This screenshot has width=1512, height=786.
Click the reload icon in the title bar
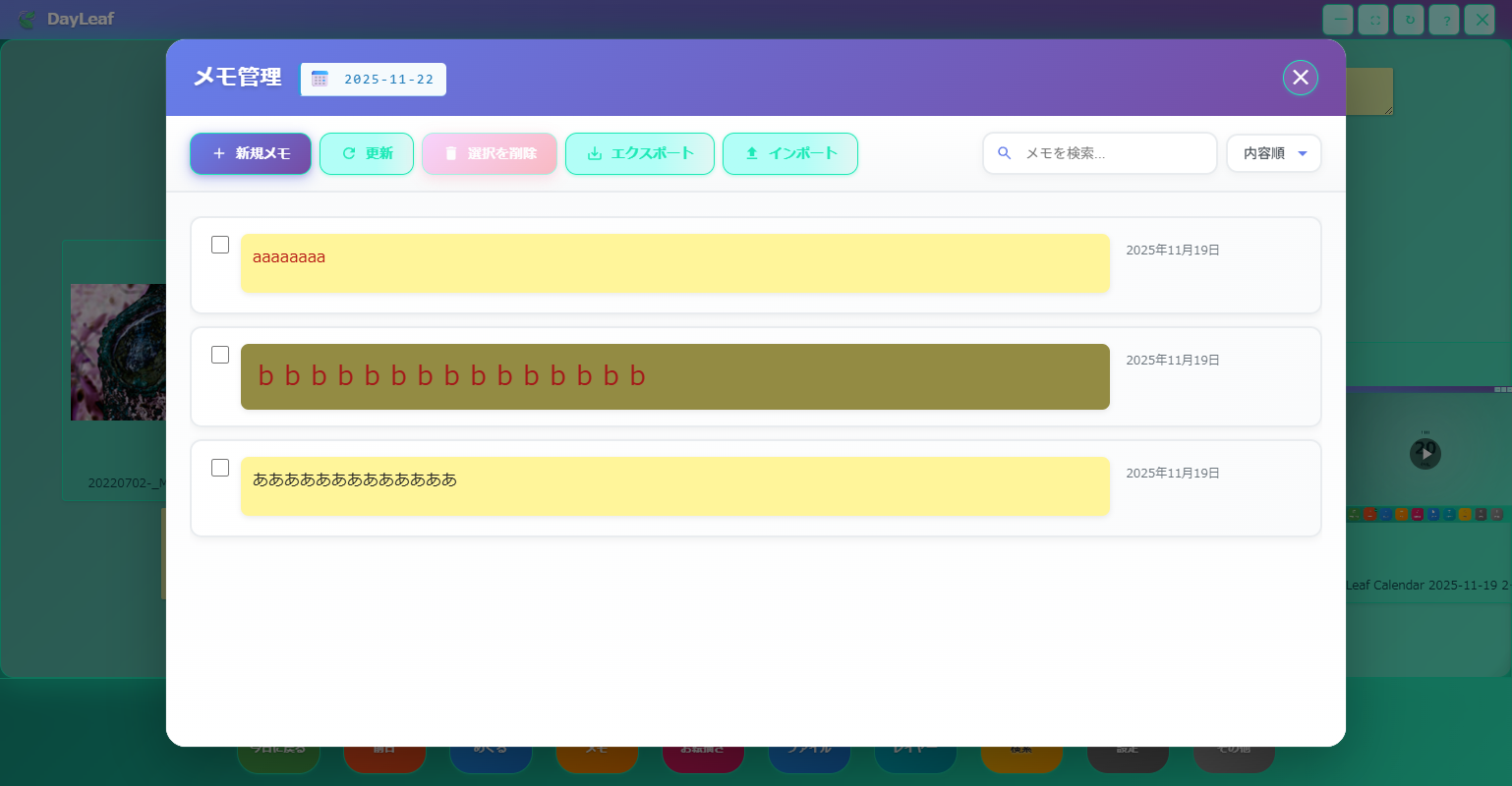(x=1409, y=20)
